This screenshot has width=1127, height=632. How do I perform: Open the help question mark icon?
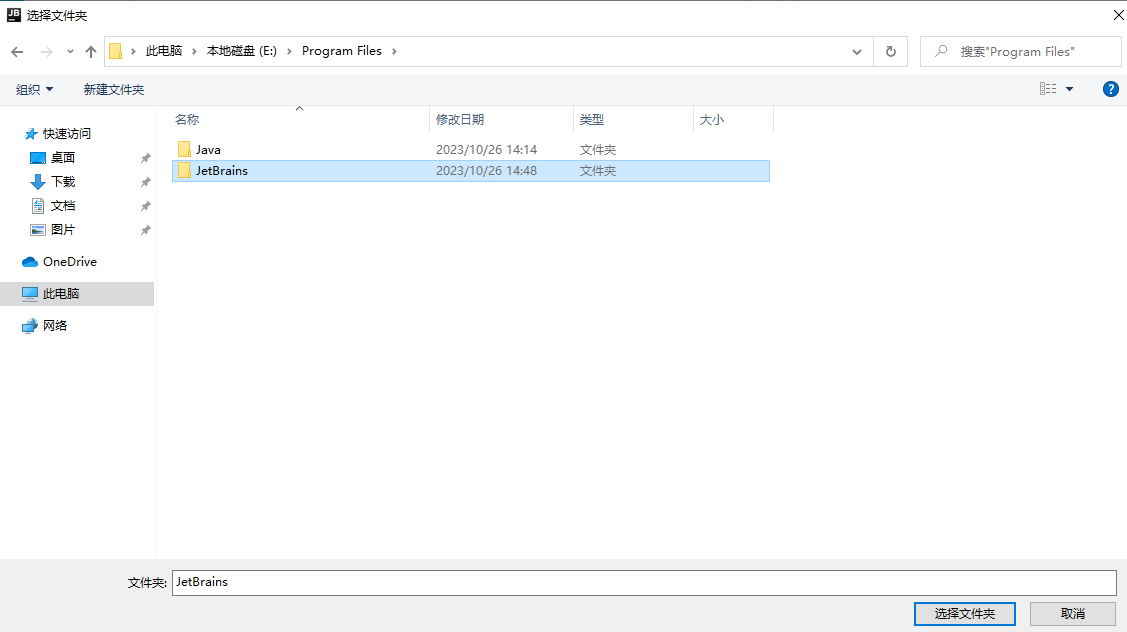point(1110,89)
